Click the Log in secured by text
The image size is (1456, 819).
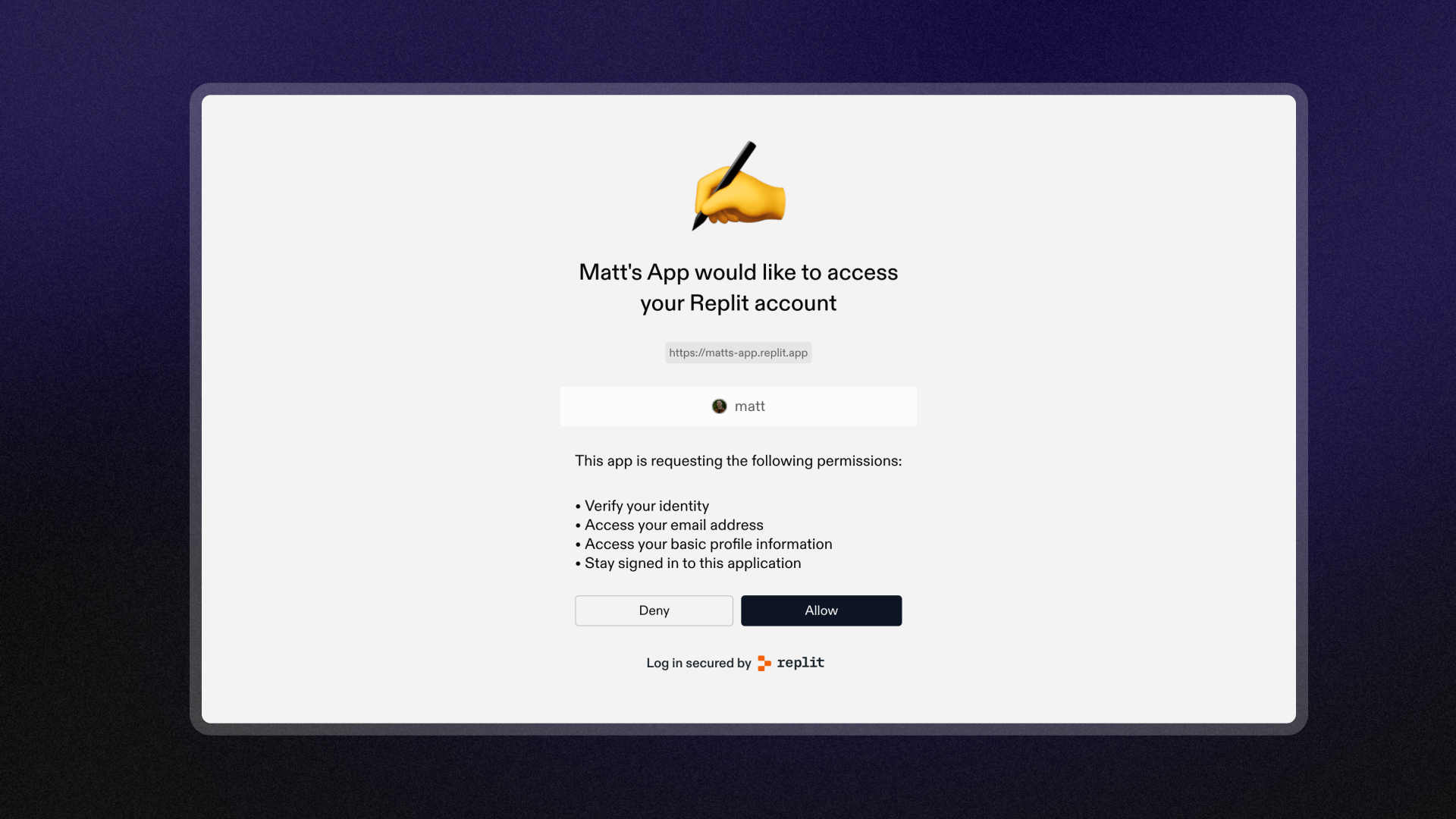pyautogui.click(x=698, y=664)
